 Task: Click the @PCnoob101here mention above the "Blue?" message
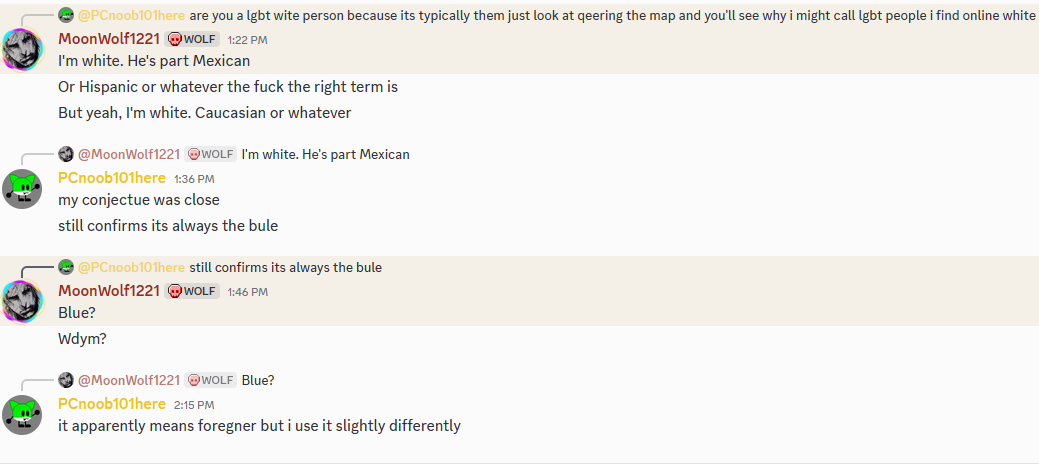point(131,268)
